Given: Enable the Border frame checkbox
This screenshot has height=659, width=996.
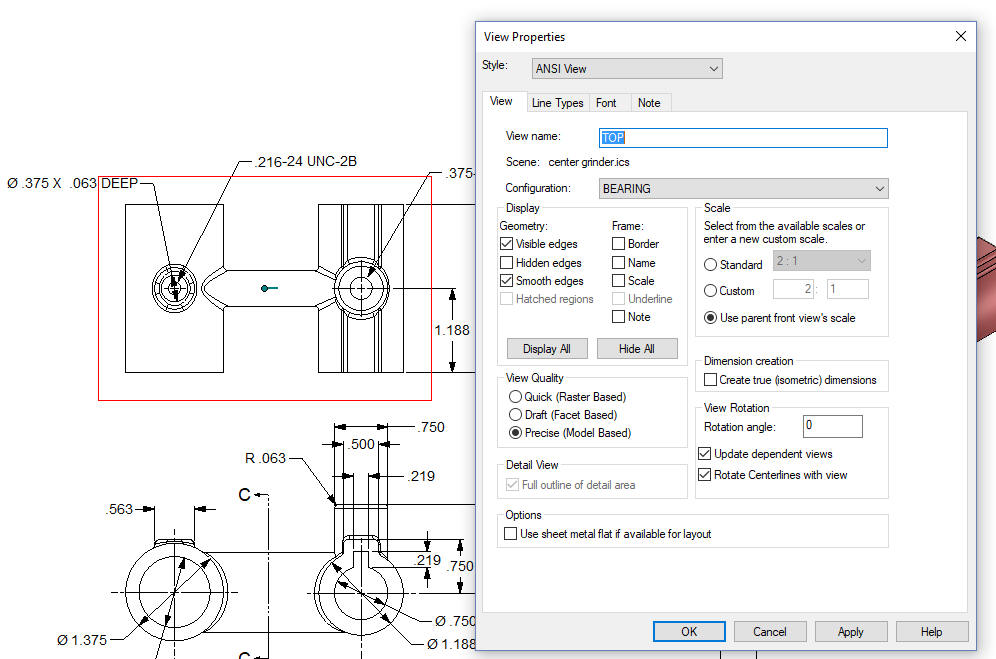Looking at the screenshot, I should [x=618, y=244].
